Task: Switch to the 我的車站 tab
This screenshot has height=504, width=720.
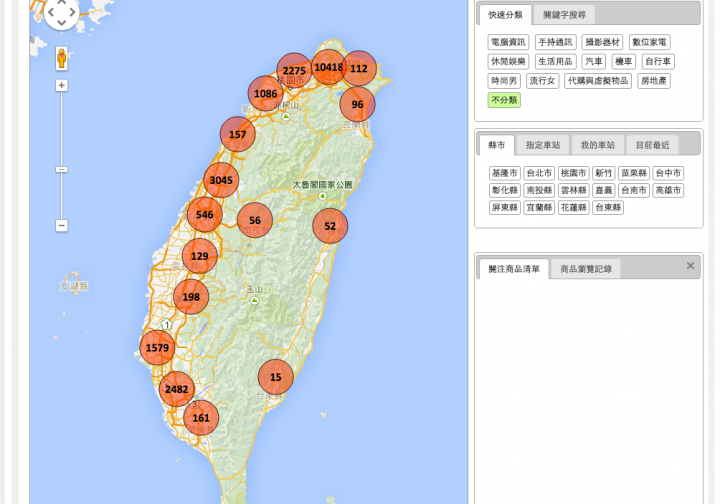Action: pos(597,145)
